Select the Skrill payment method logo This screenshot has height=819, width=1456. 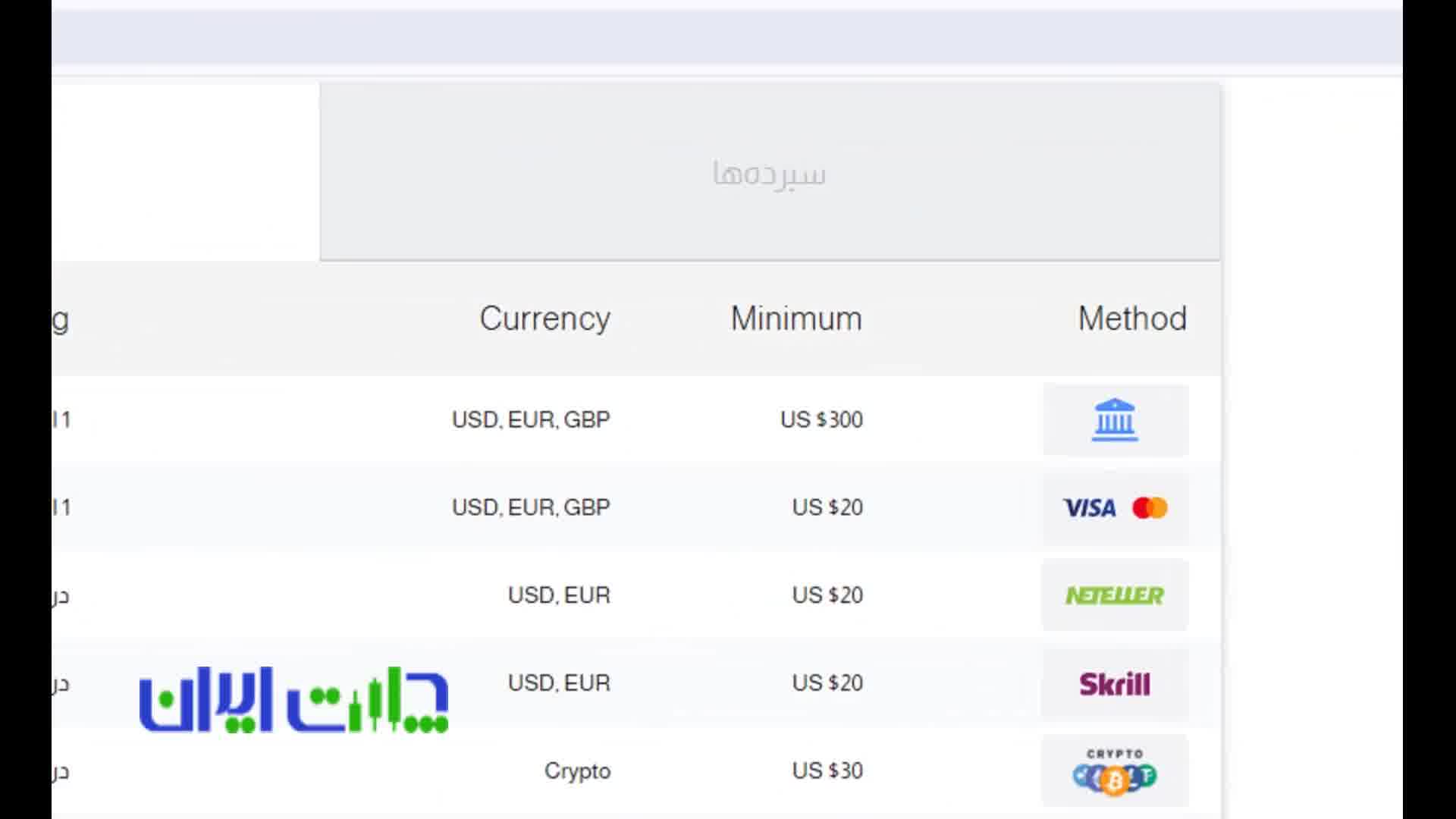pos(1115,683)
